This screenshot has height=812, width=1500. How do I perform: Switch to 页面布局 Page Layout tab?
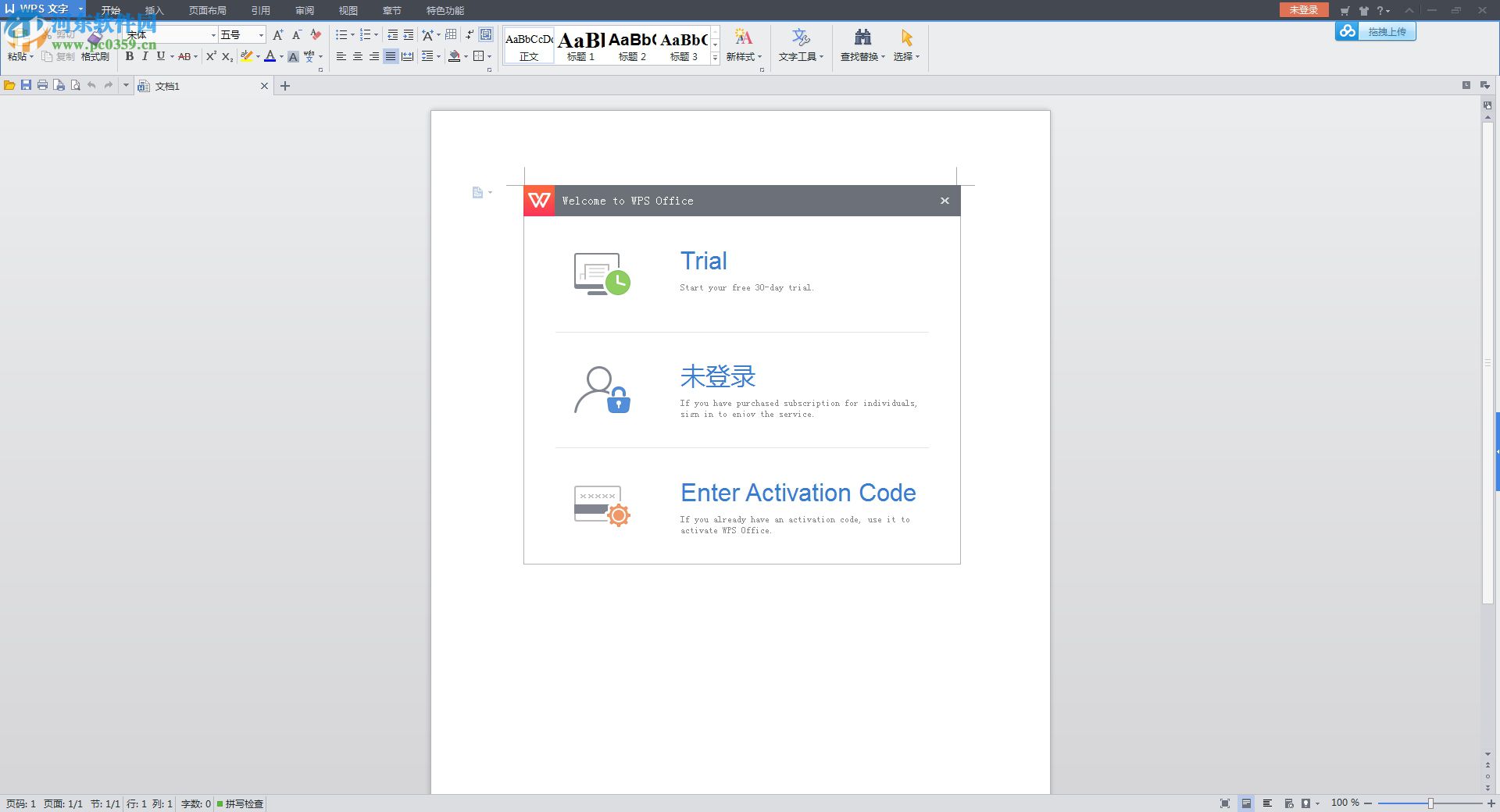pyautogui.click(x=207, y=10)
